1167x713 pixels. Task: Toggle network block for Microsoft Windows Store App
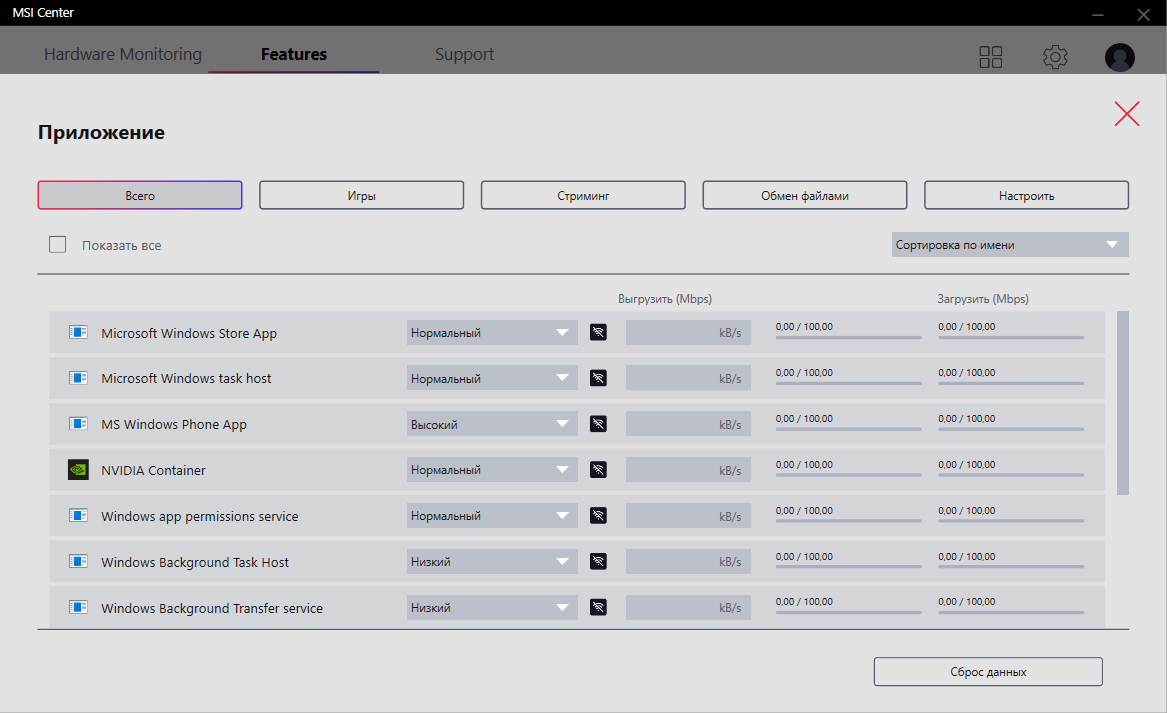click(x=598, y=332)
